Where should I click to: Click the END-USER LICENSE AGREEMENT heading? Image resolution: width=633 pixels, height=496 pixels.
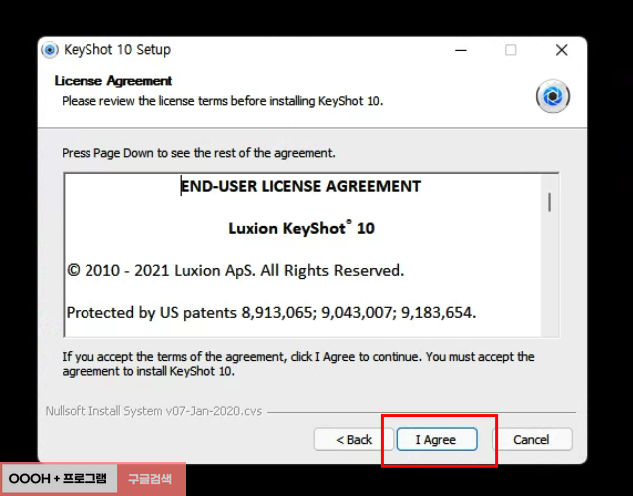tap(301, 186)
